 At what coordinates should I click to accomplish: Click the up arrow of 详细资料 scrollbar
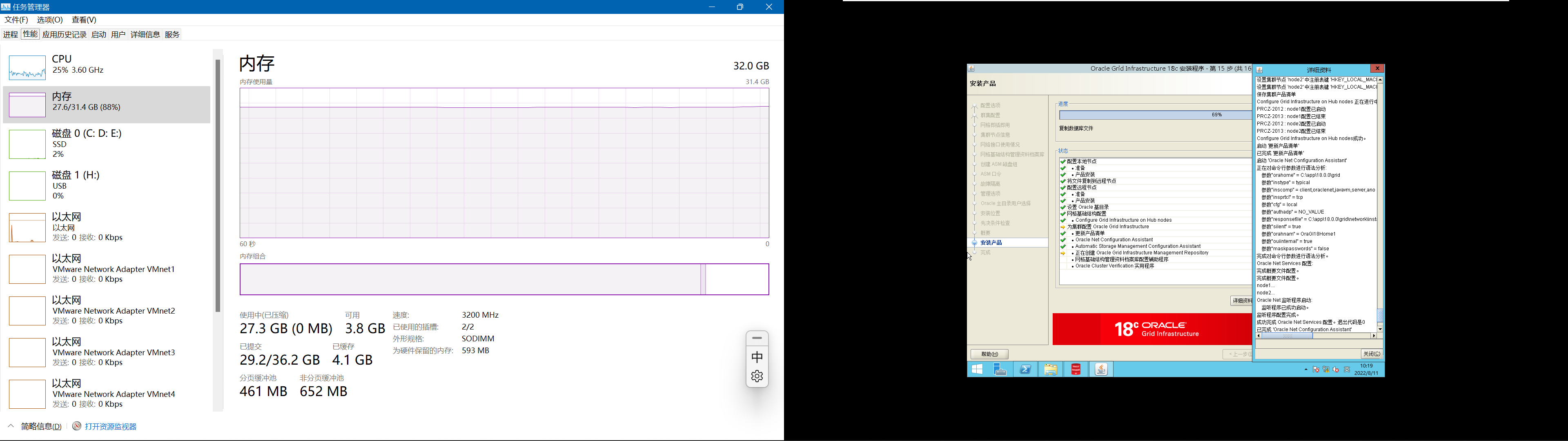point(1380,80)
